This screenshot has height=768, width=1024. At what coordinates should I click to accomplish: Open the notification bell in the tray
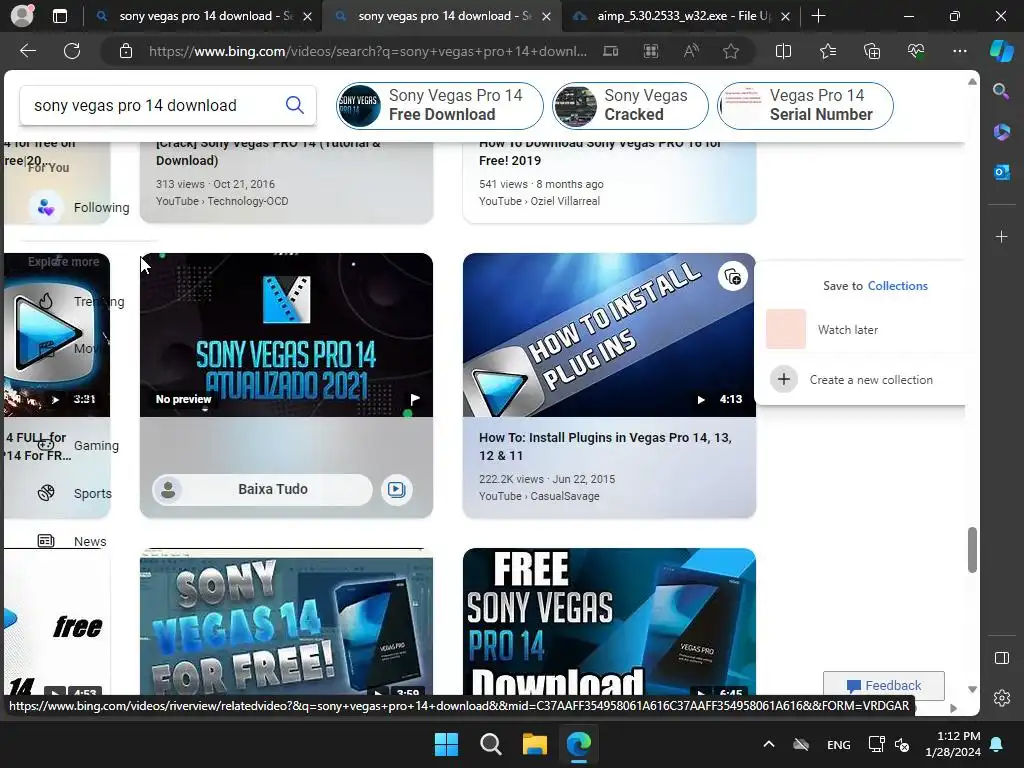997,744
